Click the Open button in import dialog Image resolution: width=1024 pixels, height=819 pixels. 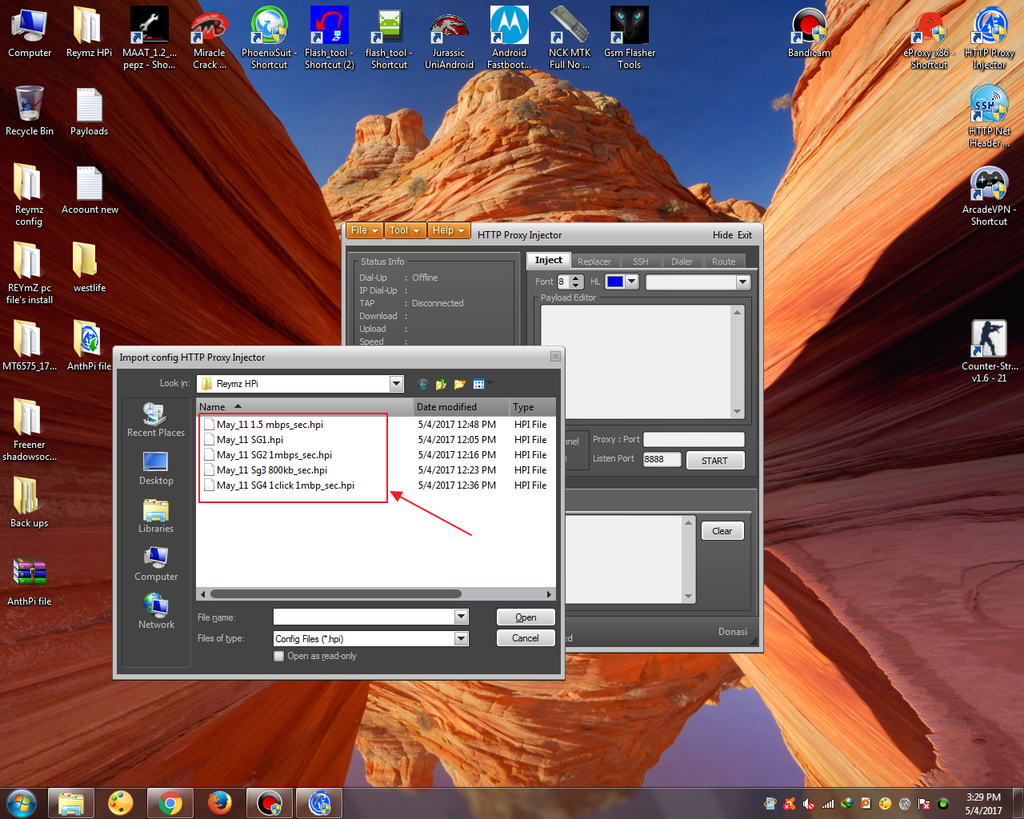526,617
